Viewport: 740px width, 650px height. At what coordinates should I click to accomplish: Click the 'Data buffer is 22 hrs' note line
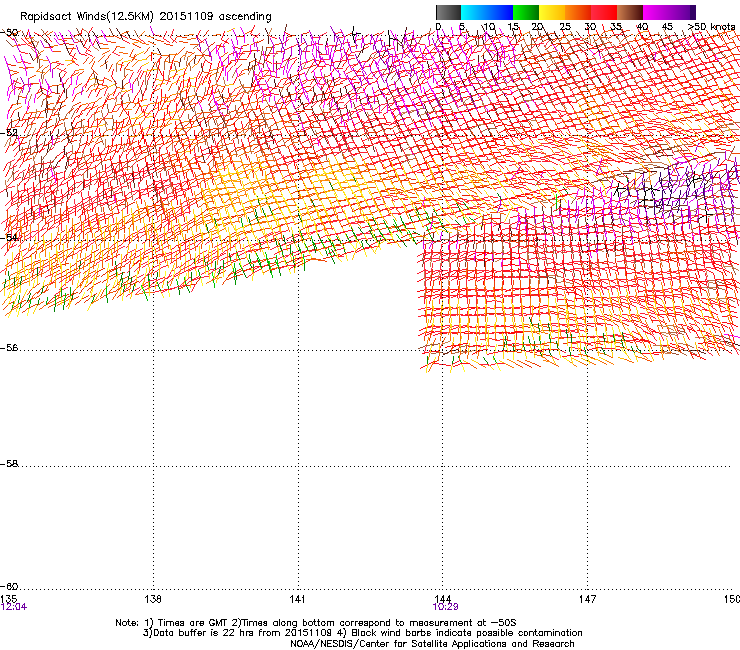tap(362, 633)
